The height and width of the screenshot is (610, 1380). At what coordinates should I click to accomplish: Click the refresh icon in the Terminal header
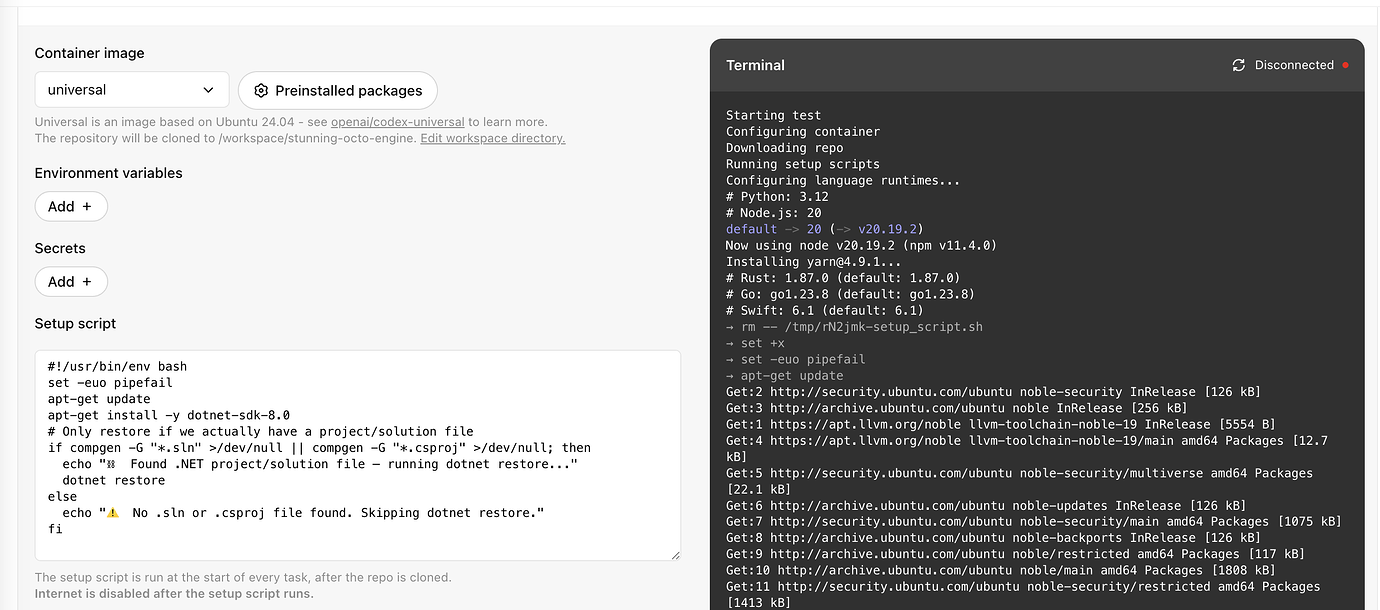click(x=1239, y=64)
